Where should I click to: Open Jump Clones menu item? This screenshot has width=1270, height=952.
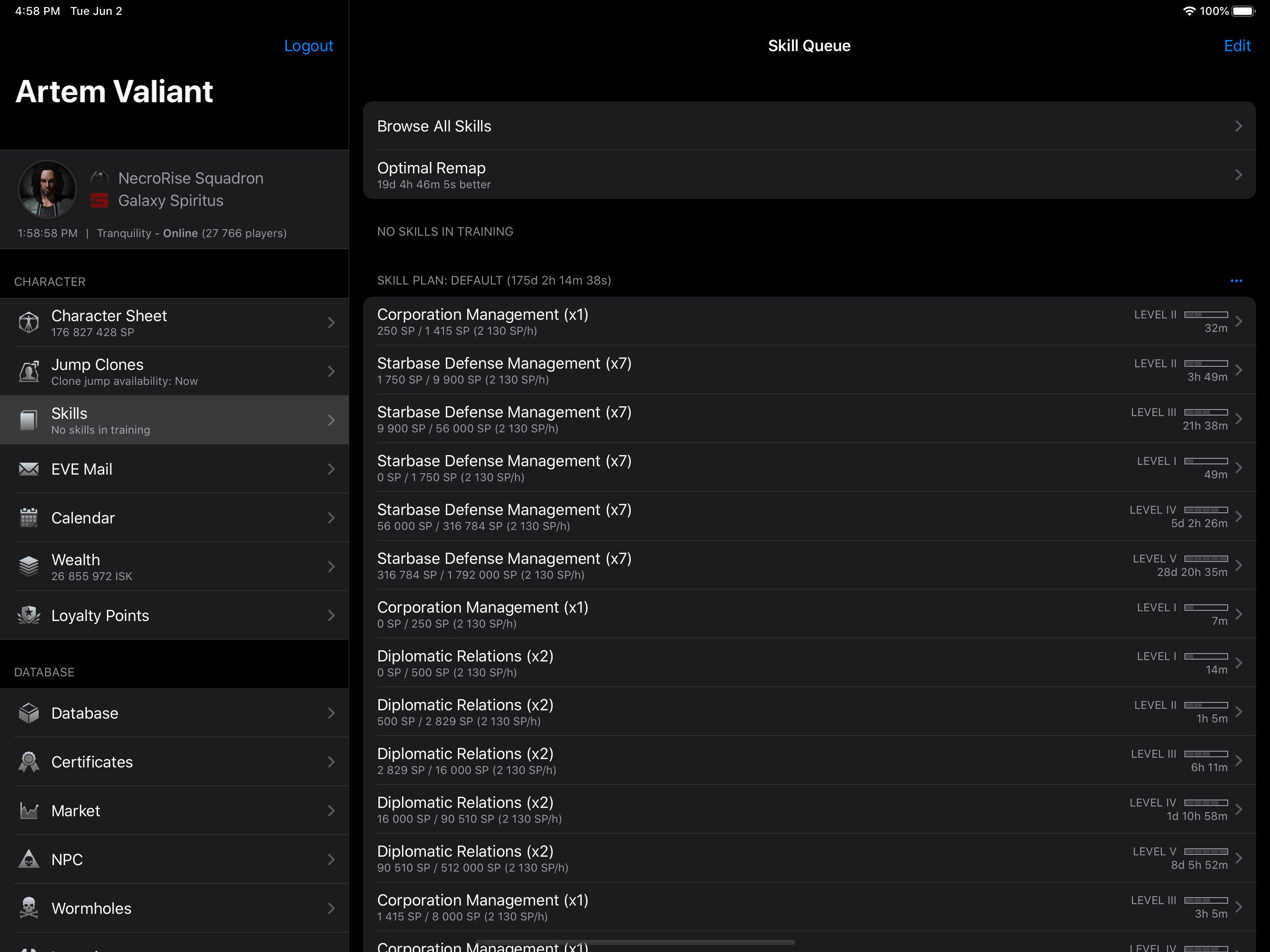click(174, 371)
